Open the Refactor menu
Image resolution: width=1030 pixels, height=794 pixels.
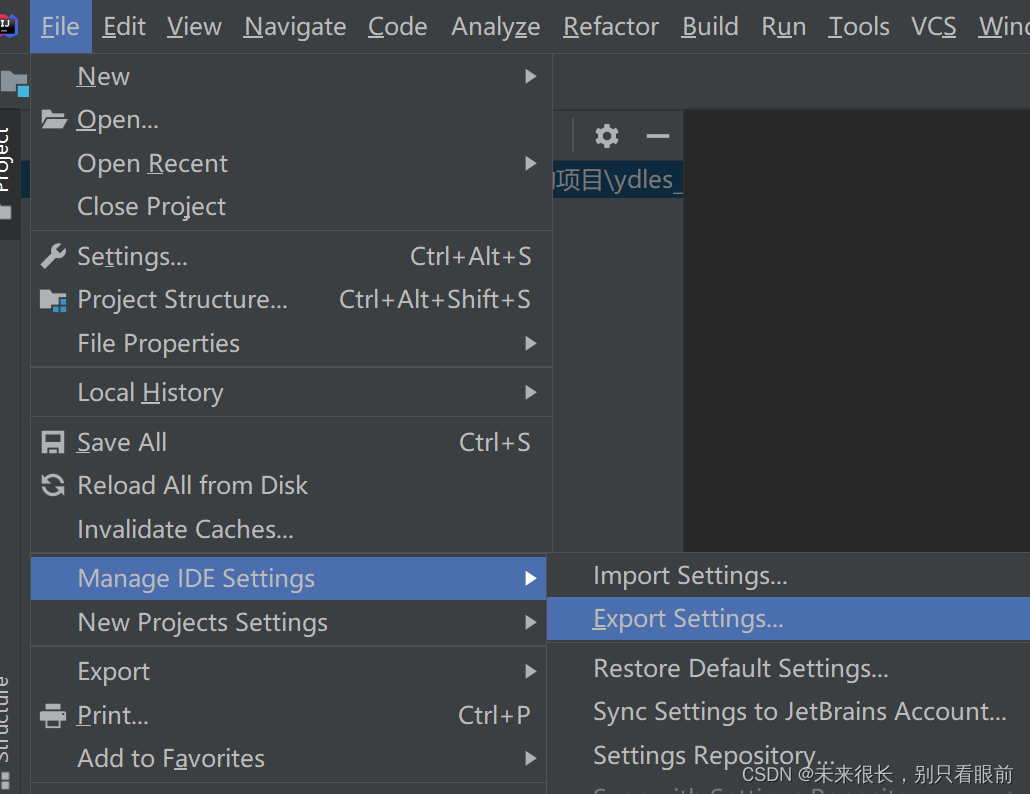point(611,26)
